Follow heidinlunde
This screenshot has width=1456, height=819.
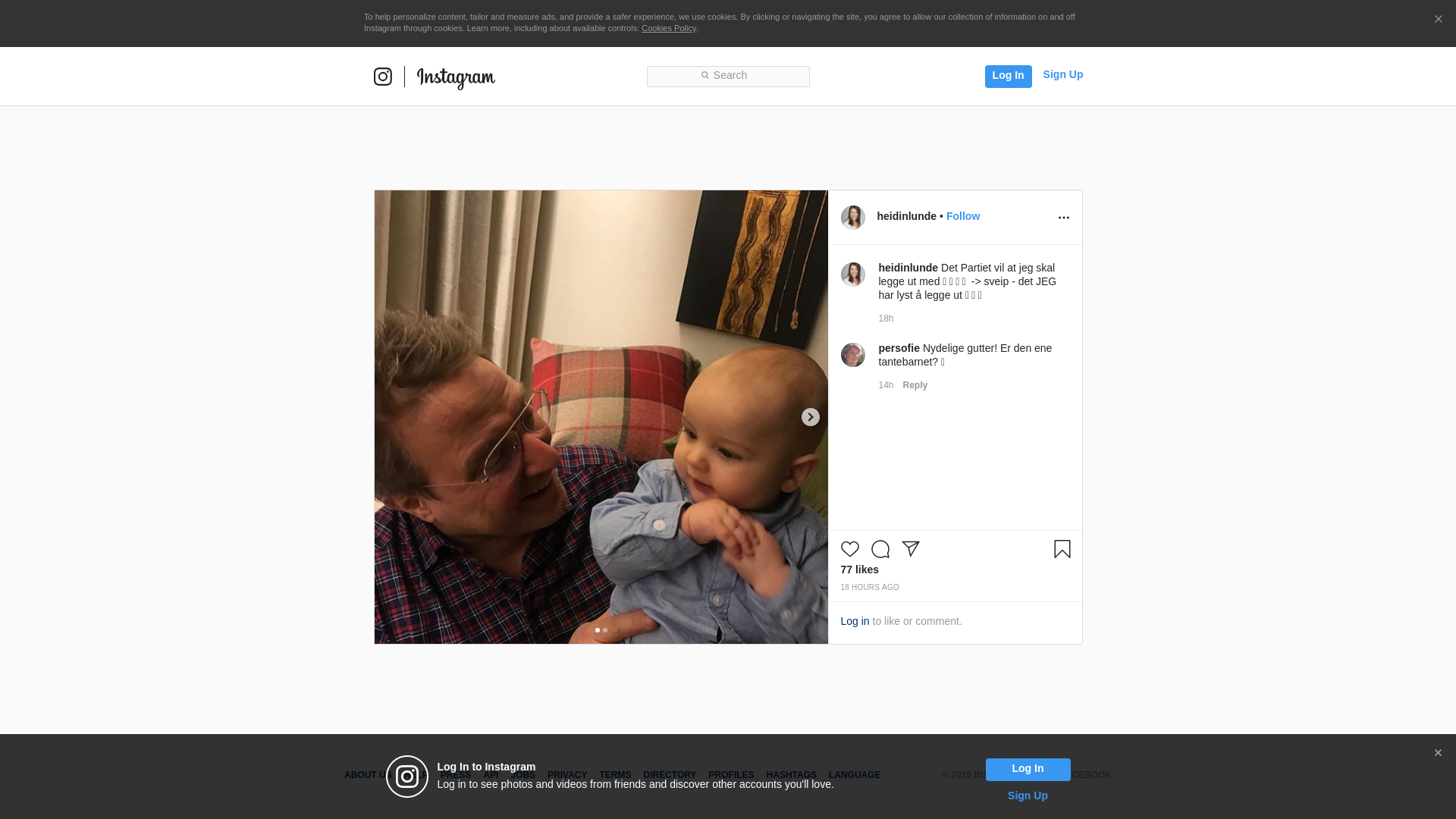[963, 216]
